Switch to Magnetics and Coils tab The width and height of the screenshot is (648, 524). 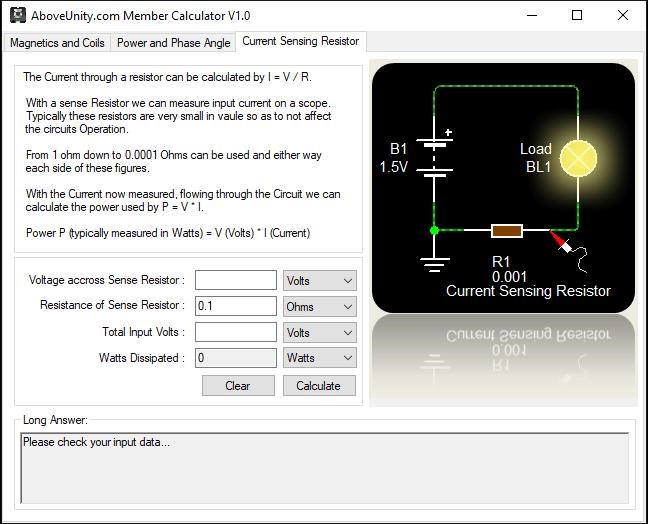[57, 43]
